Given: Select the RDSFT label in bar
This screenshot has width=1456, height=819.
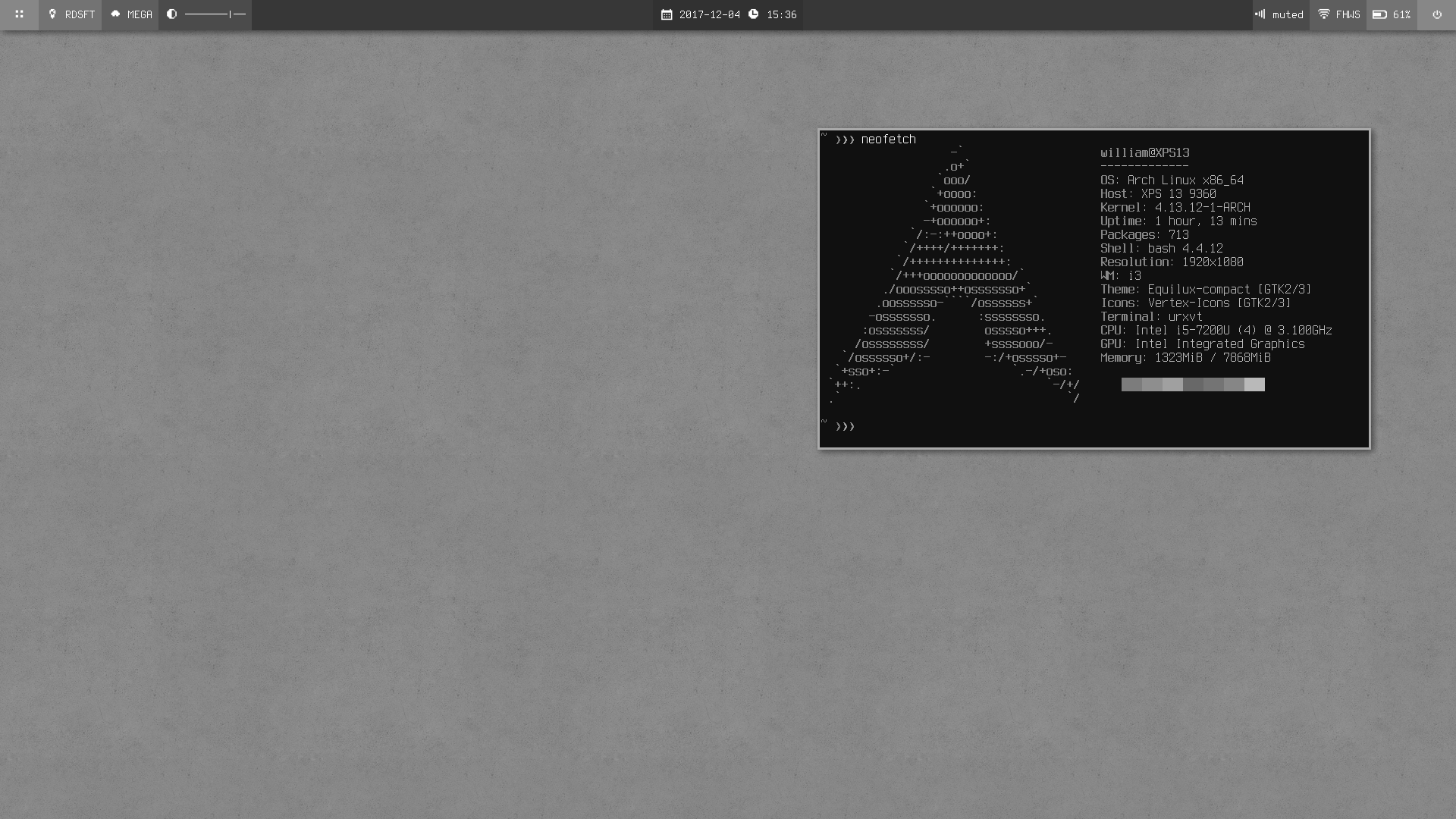Looking at the screenshot, I should pyautogui.click(x=80, y=14).
